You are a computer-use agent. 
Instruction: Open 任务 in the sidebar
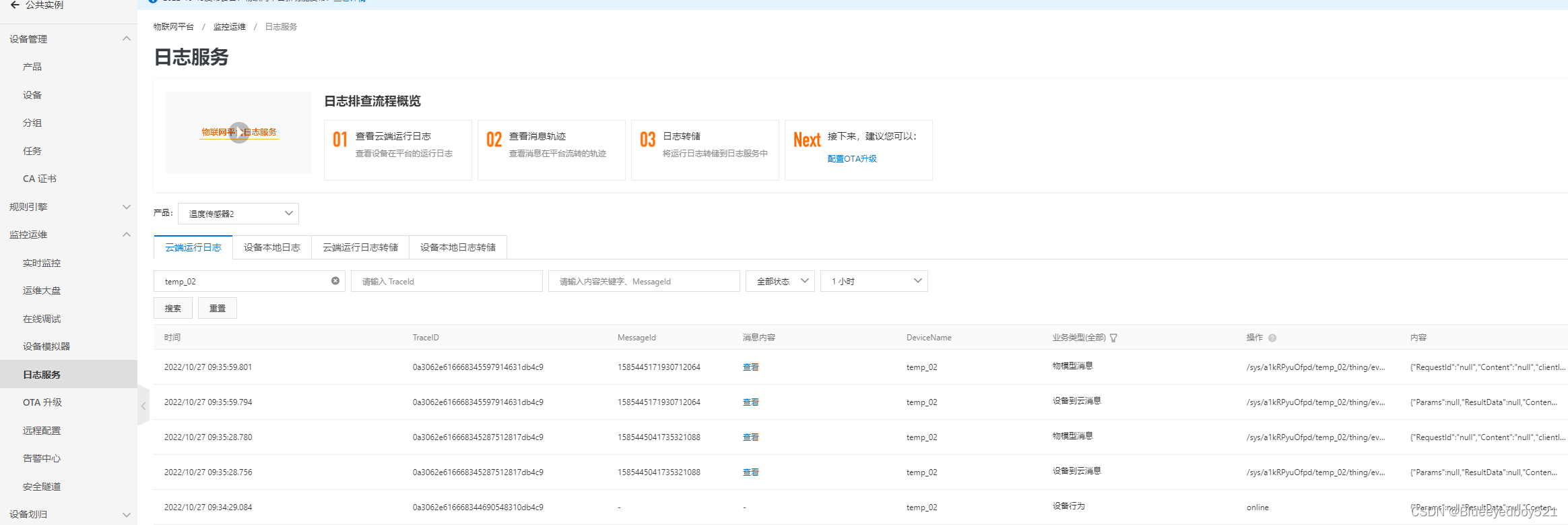(x=32, y=151)
